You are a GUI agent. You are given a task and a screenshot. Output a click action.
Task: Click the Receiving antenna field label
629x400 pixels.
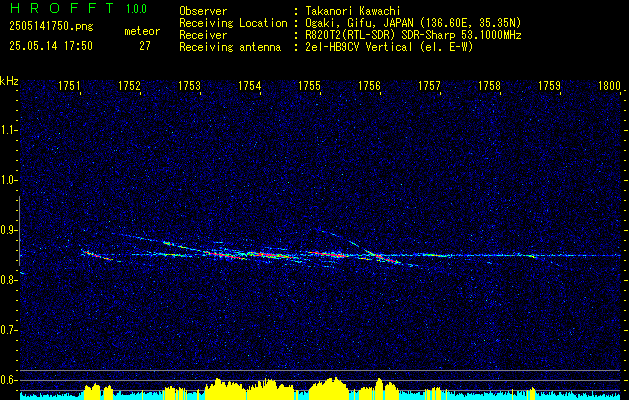click(x=230, y=47)
